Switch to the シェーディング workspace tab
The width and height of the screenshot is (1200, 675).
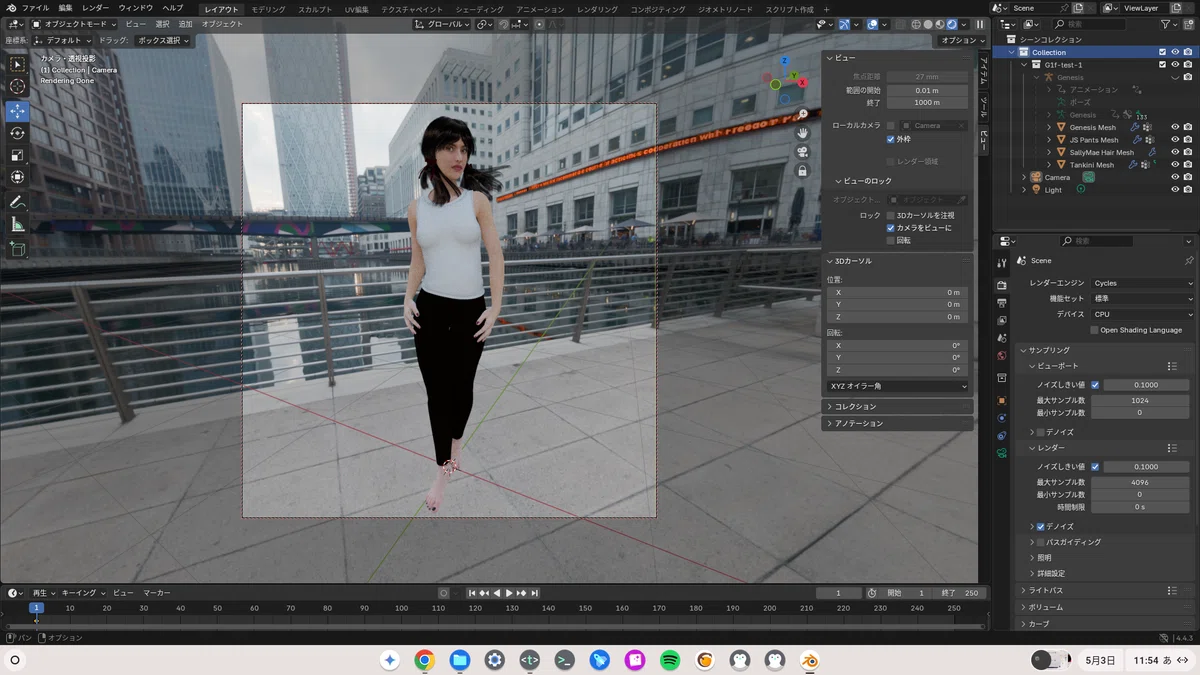pos(480,9)
